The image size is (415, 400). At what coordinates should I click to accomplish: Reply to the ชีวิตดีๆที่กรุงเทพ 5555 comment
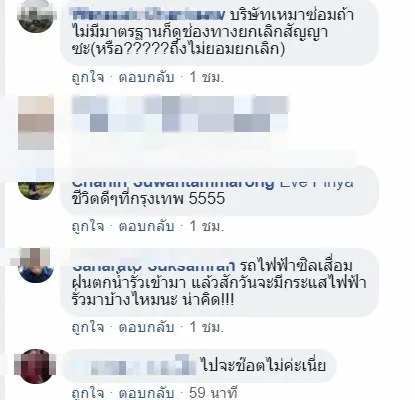pos(147,226)
